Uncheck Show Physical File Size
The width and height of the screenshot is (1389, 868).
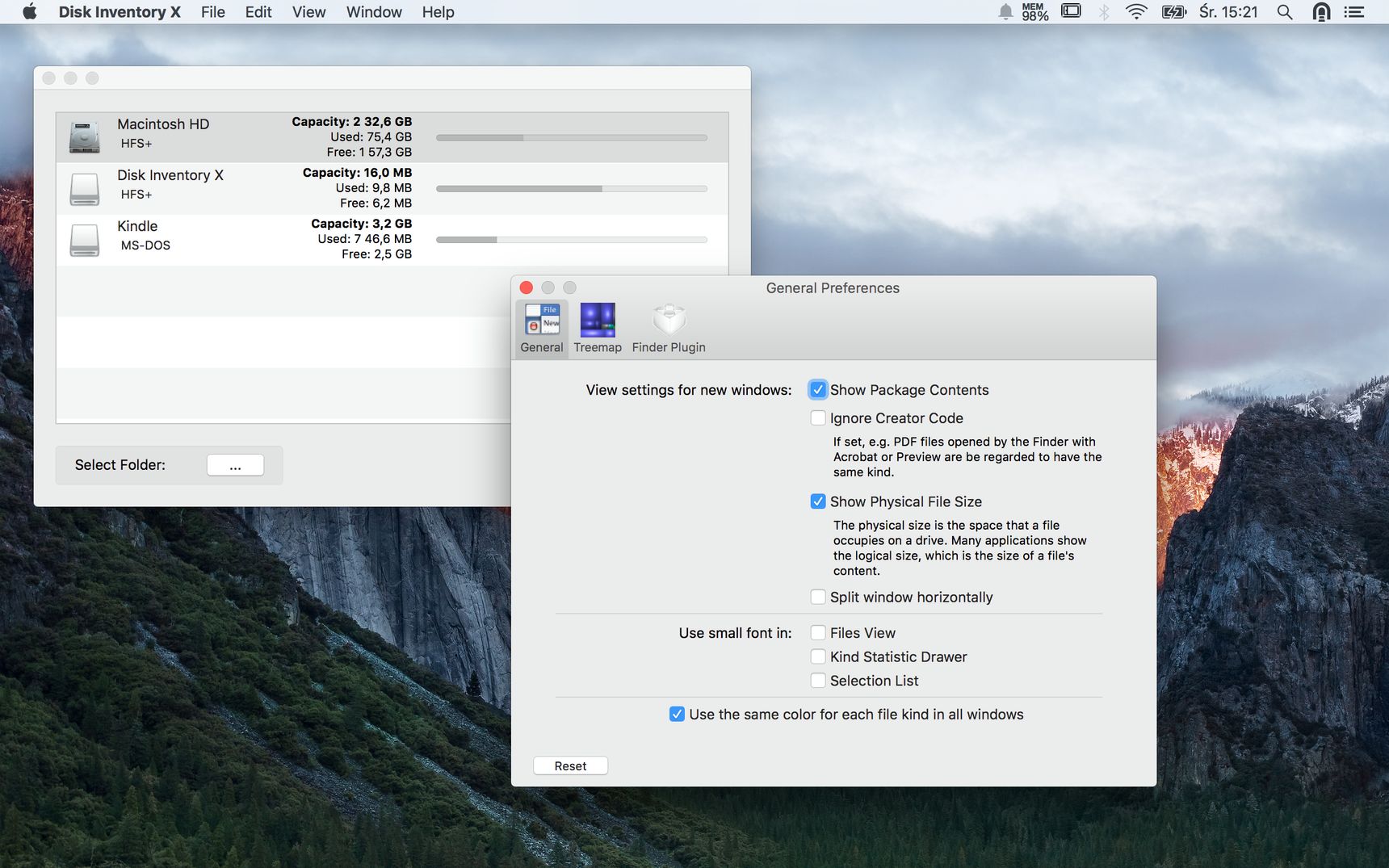(818, 501)
